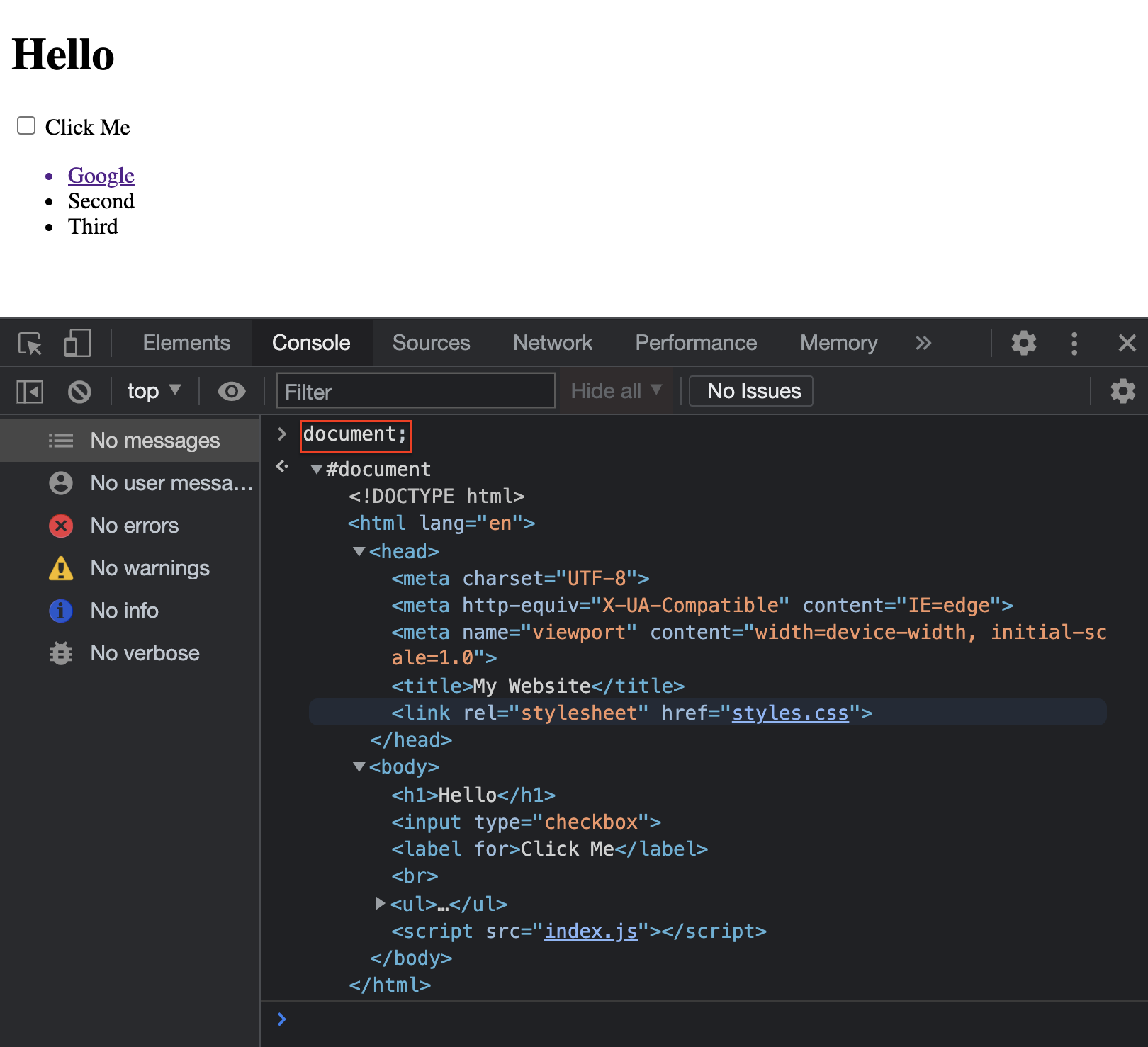Select No messages in console sidebar
The image size is (1148, 1047).
130,441
